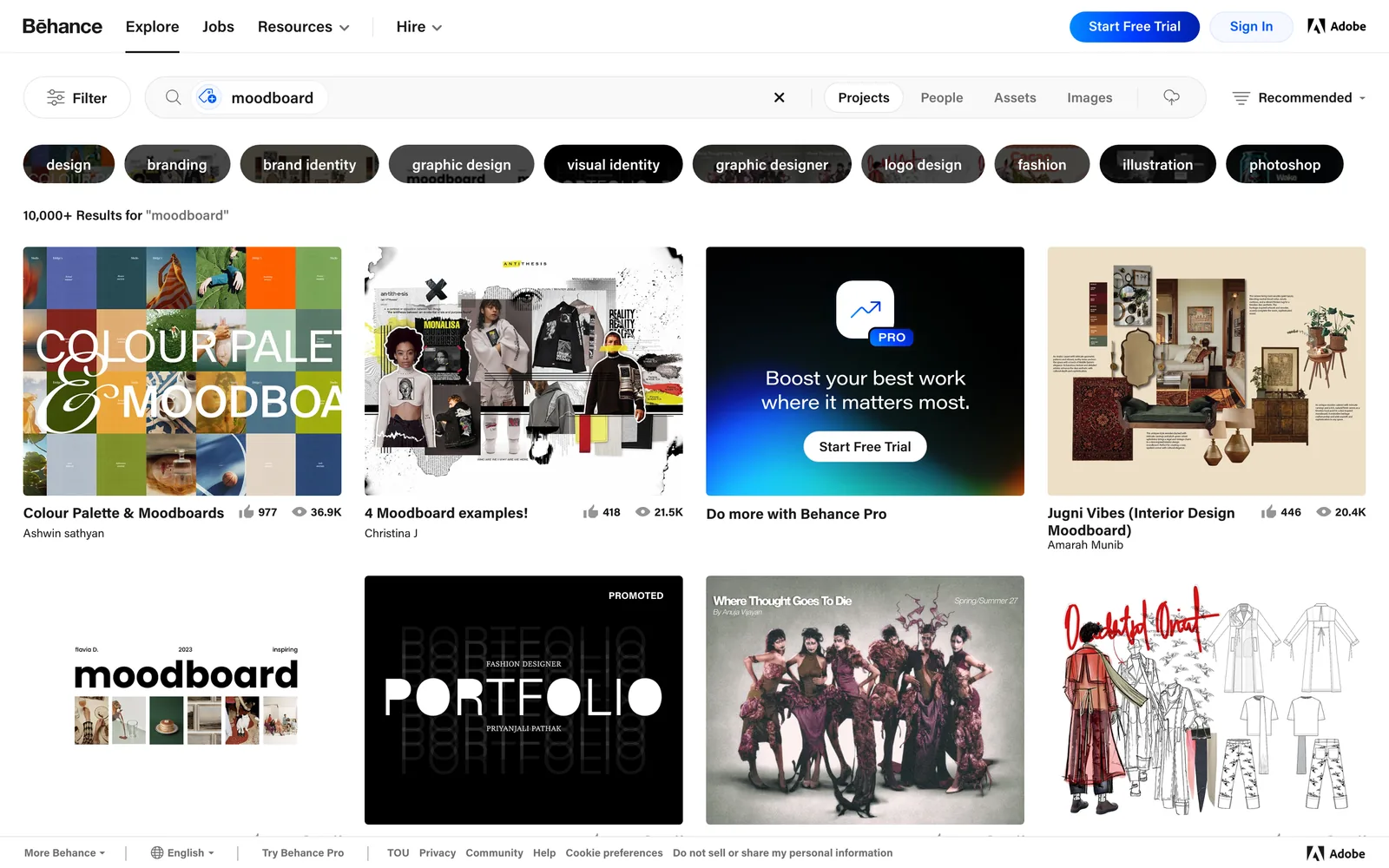
Task: Select the visual identity tag chip
Action: coord(613,164)
